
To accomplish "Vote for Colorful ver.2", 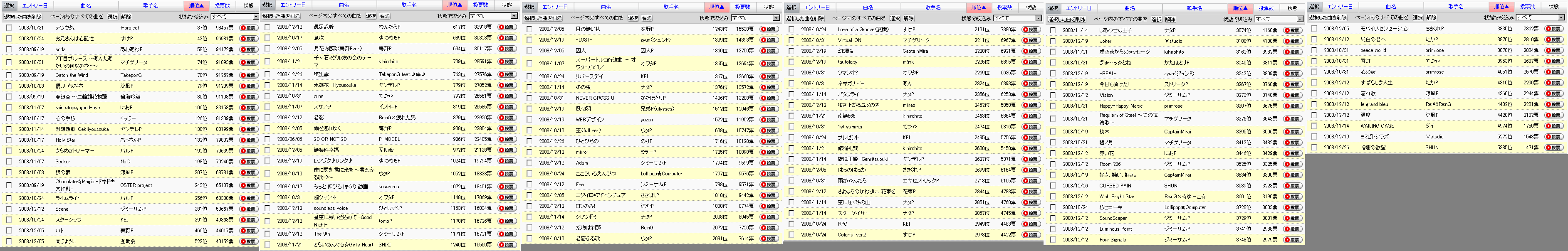I will pyautogui.click(x=1031, y=235).
